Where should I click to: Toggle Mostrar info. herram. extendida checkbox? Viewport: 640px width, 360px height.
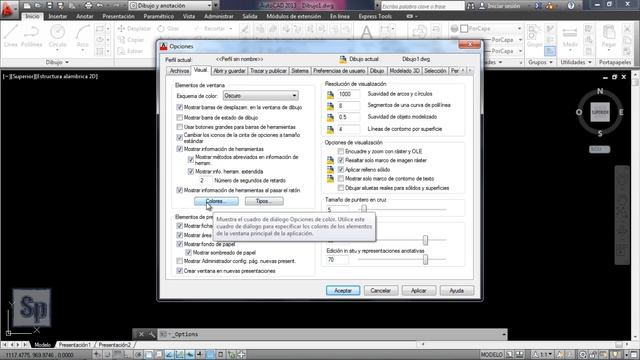click(x=191, y=171)
